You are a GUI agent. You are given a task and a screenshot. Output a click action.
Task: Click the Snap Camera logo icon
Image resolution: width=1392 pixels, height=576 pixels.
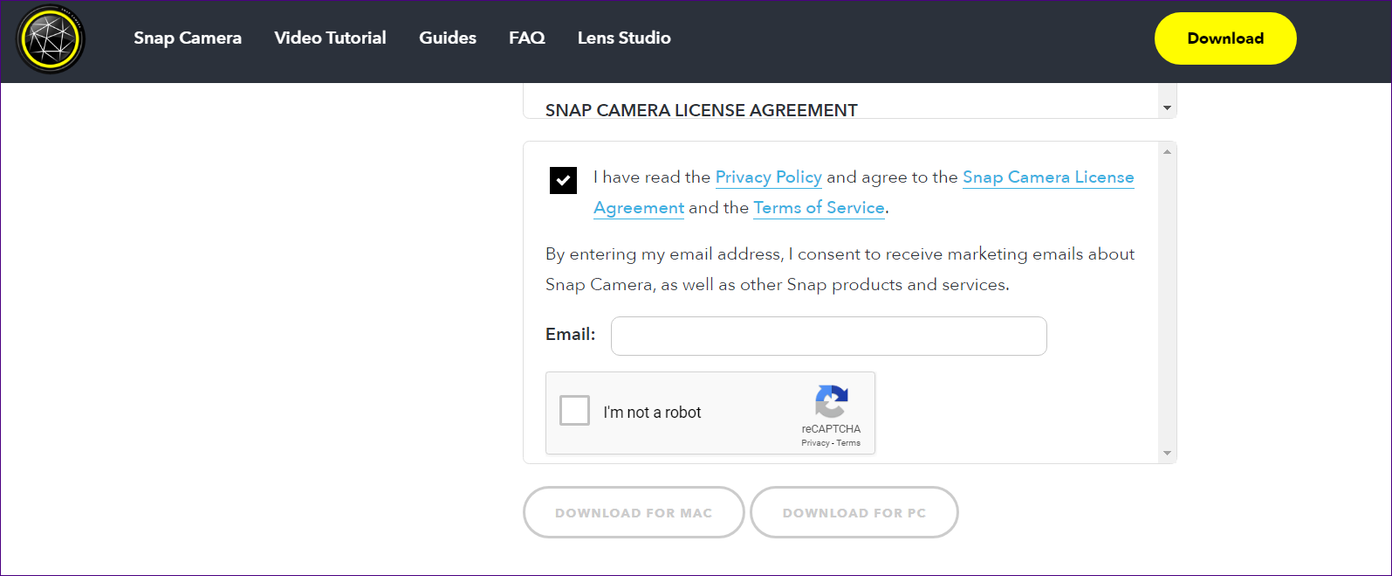click(51, 39)
